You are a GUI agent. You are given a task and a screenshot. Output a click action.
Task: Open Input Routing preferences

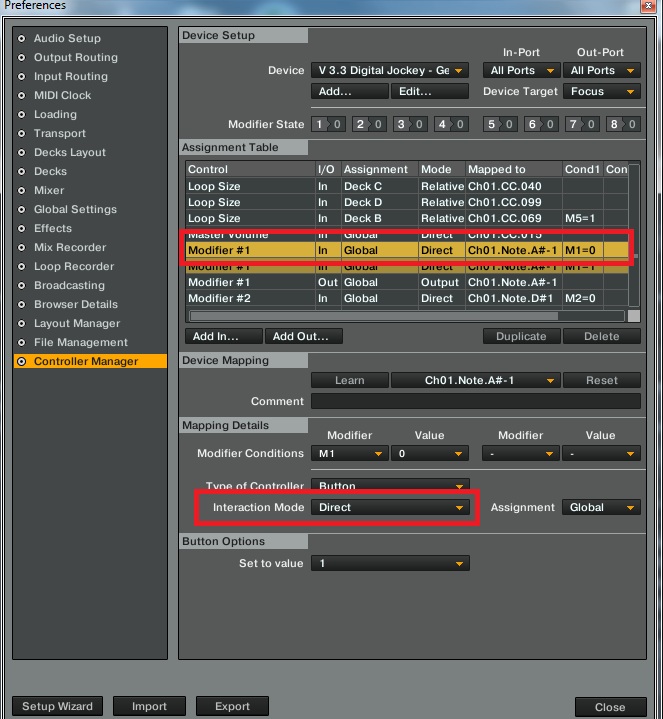tap(71, 76)
